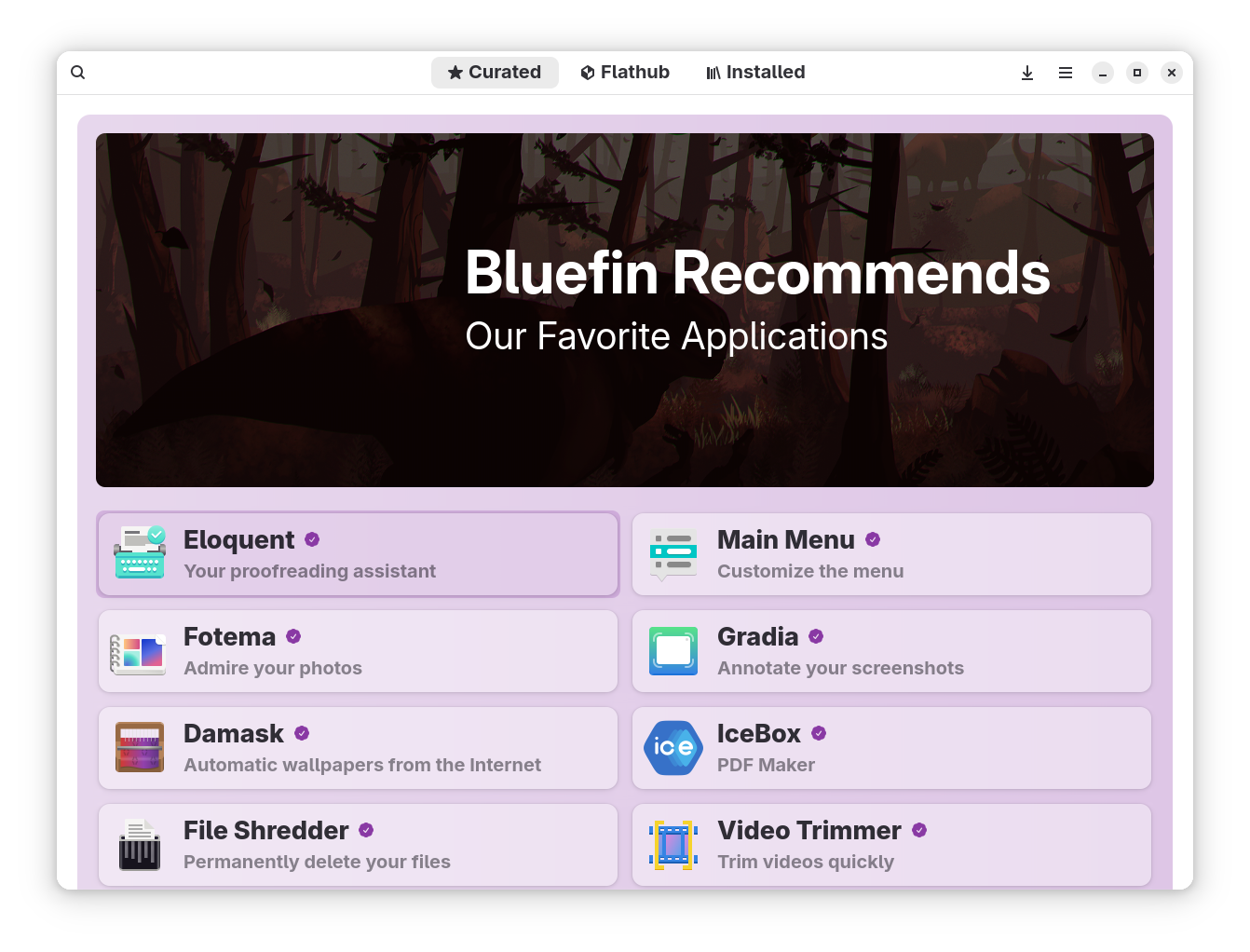Maximize the app store window
This screenshot has width=1250, height=952.
(x=1136, y=73)
